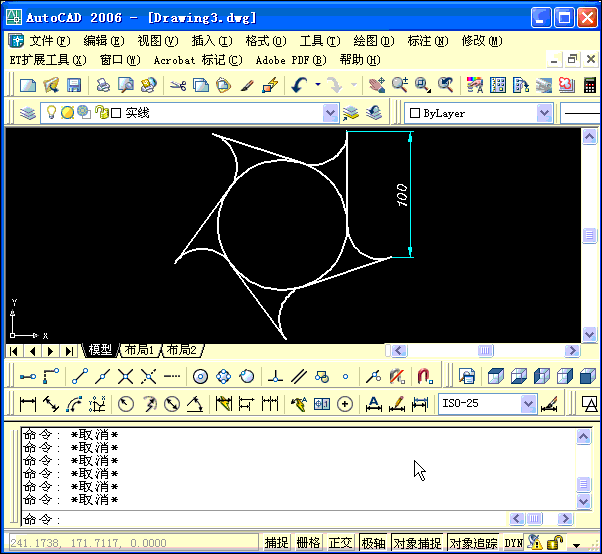Toggle 对象捕捉 object snap in status bar

[x=416, y=543]
